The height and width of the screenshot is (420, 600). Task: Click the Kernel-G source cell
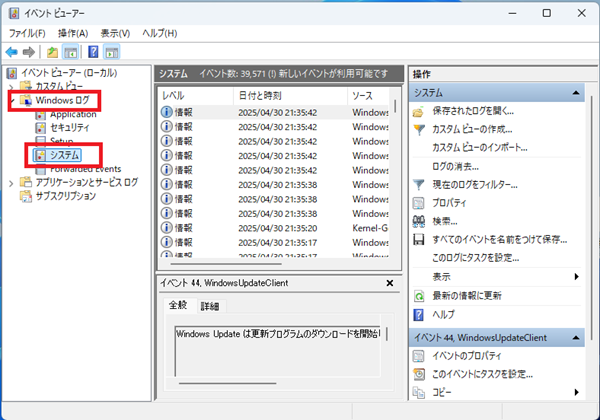coord(370,228)
